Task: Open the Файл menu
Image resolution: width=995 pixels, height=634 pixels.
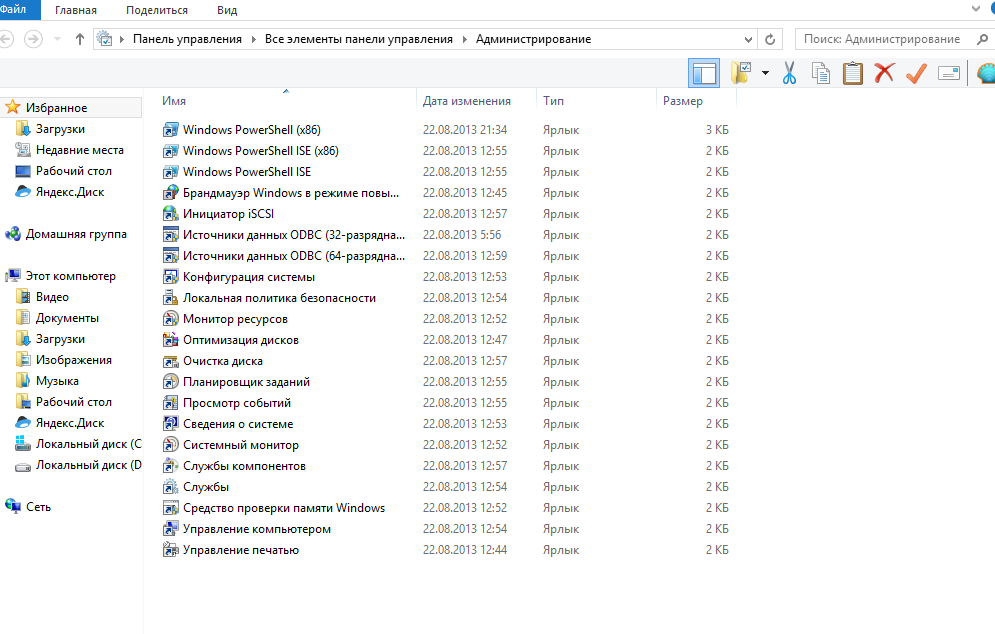Action: pos(13,10)
